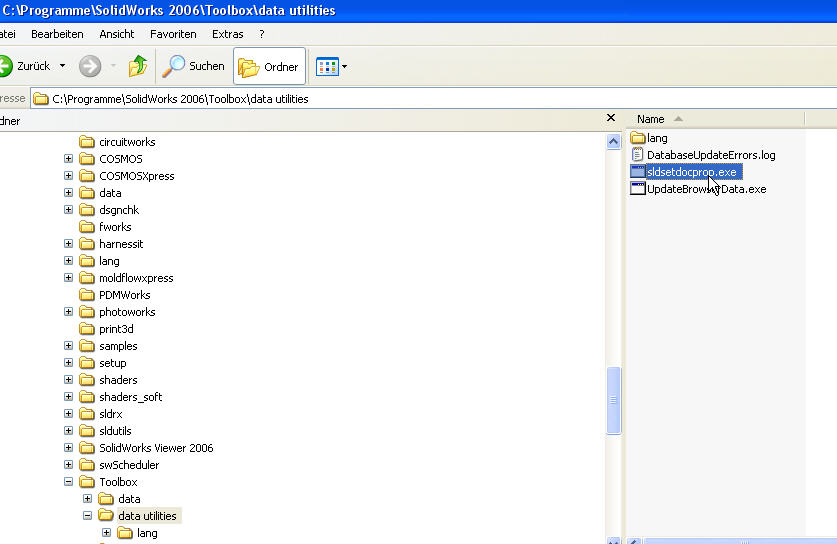
Task: Click the PDMWorks folder icon
Action: (x=86, y=295)
